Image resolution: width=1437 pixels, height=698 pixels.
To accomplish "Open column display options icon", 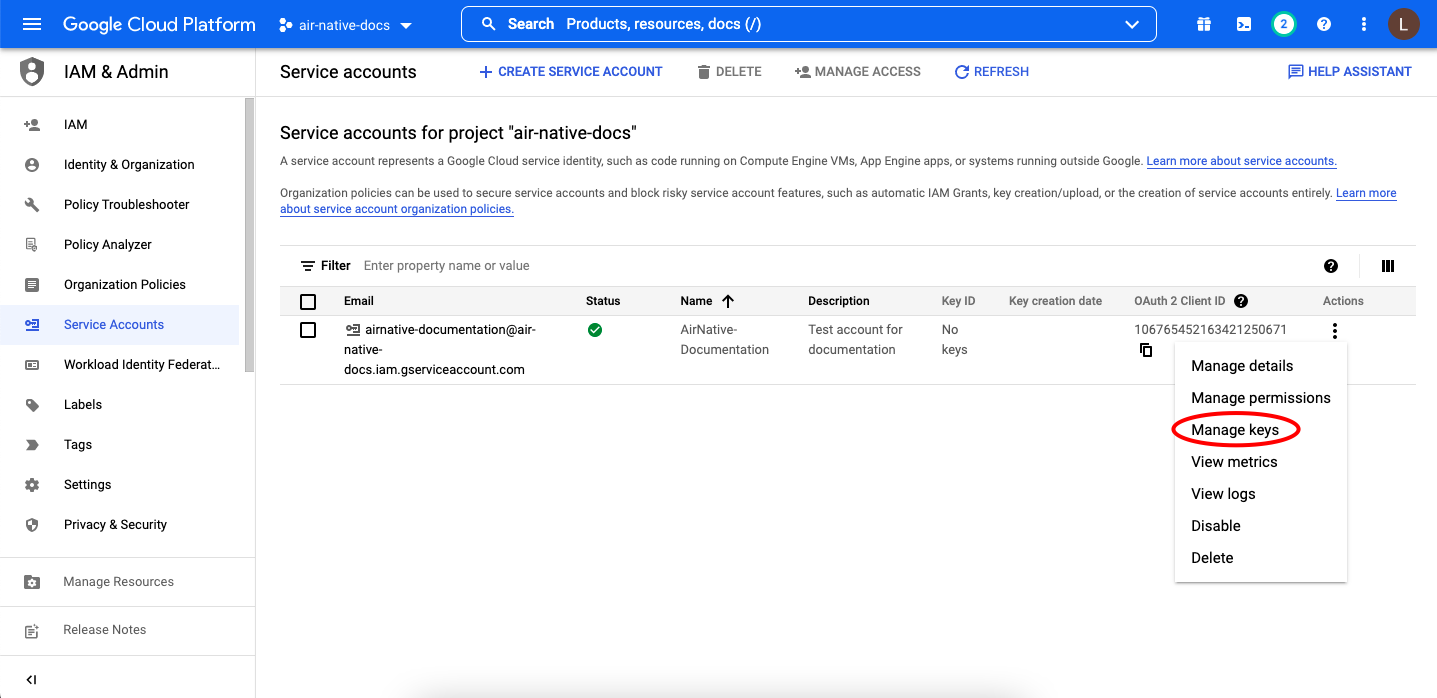I will click(x=1387, y=266).
